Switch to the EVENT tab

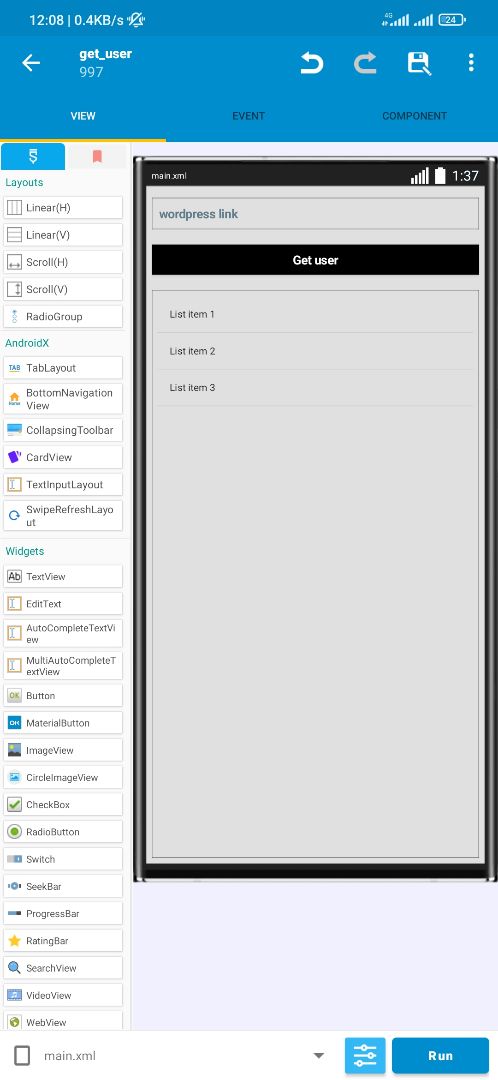[x=249, y=116]
